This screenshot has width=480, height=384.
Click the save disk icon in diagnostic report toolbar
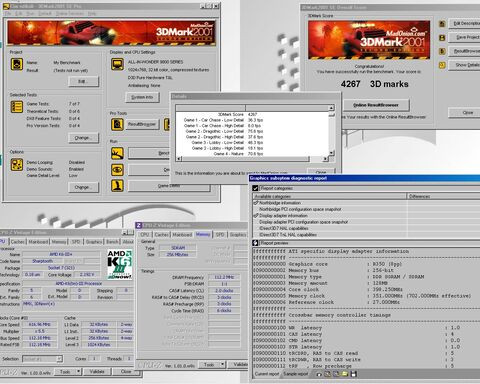[354, 374]
